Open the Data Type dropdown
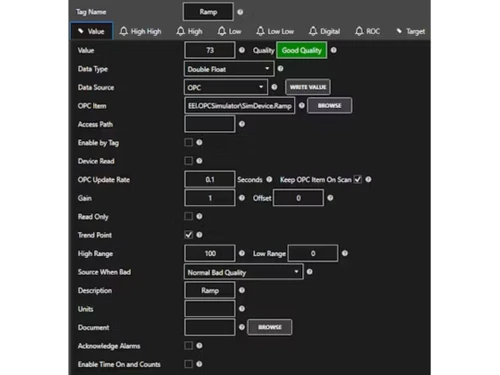This screenshot has width=500, height=375. (x=229, y=69)
